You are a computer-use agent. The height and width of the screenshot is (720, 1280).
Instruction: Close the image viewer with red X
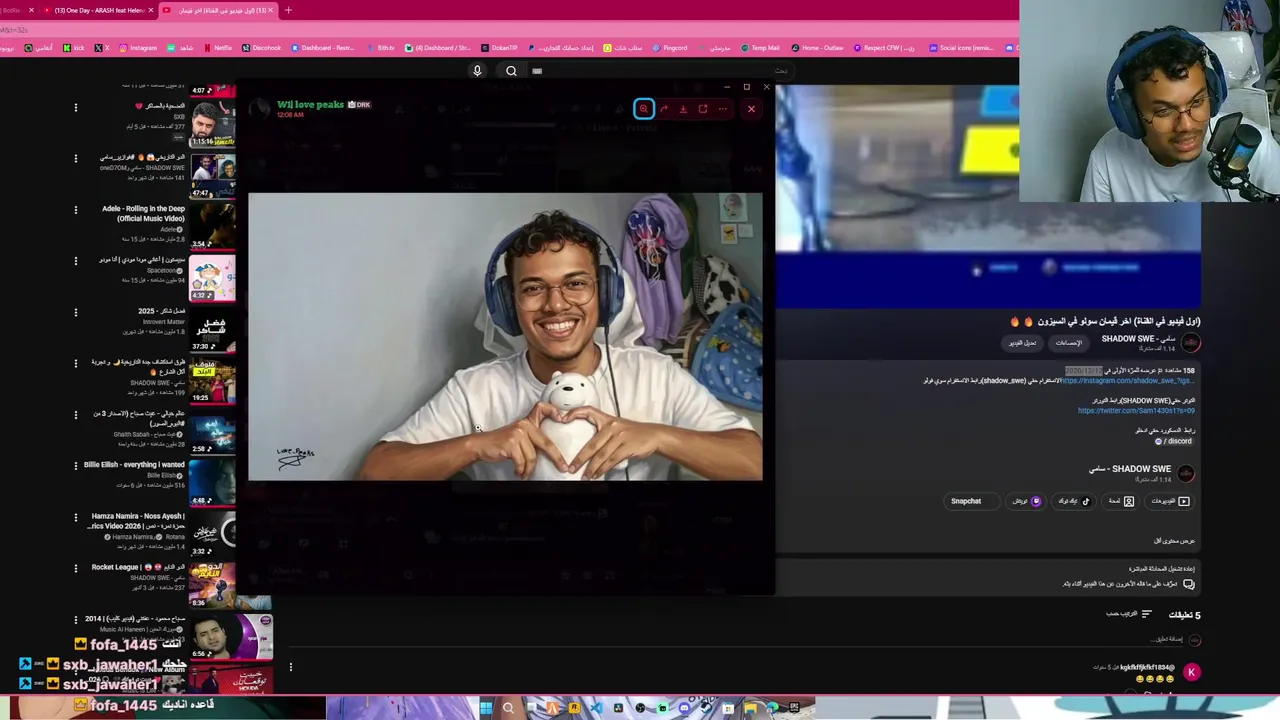751,109
